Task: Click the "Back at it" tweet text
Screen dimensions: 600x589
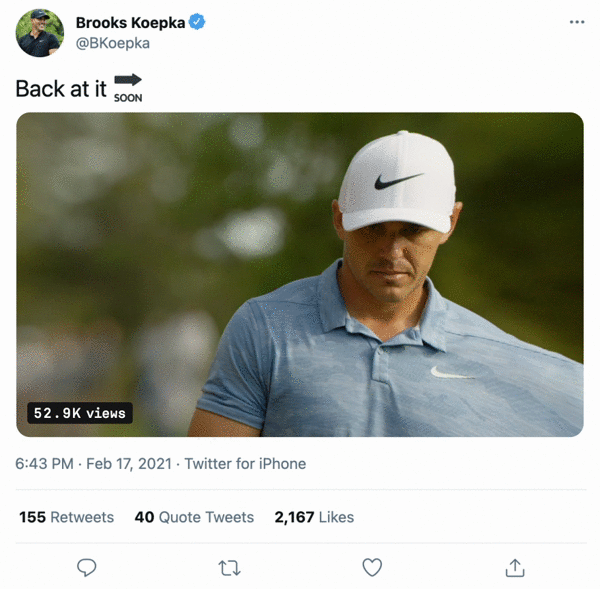Action: coord(61,88)
